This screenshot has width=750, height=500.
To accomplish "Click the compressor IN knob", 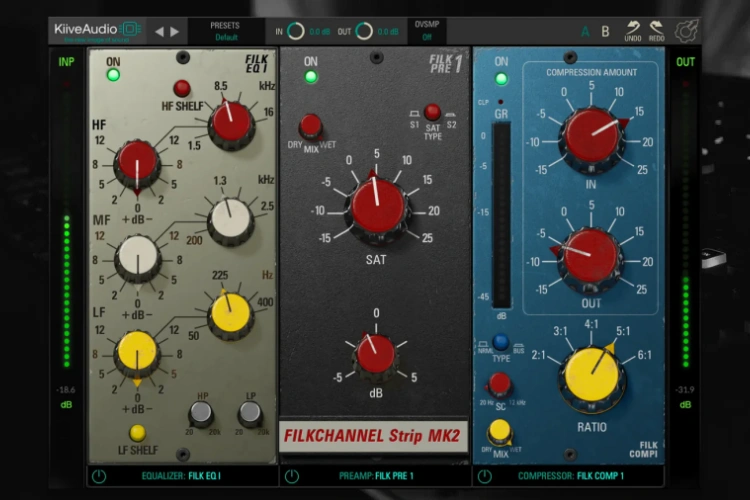I will click(x=592, y=138).
